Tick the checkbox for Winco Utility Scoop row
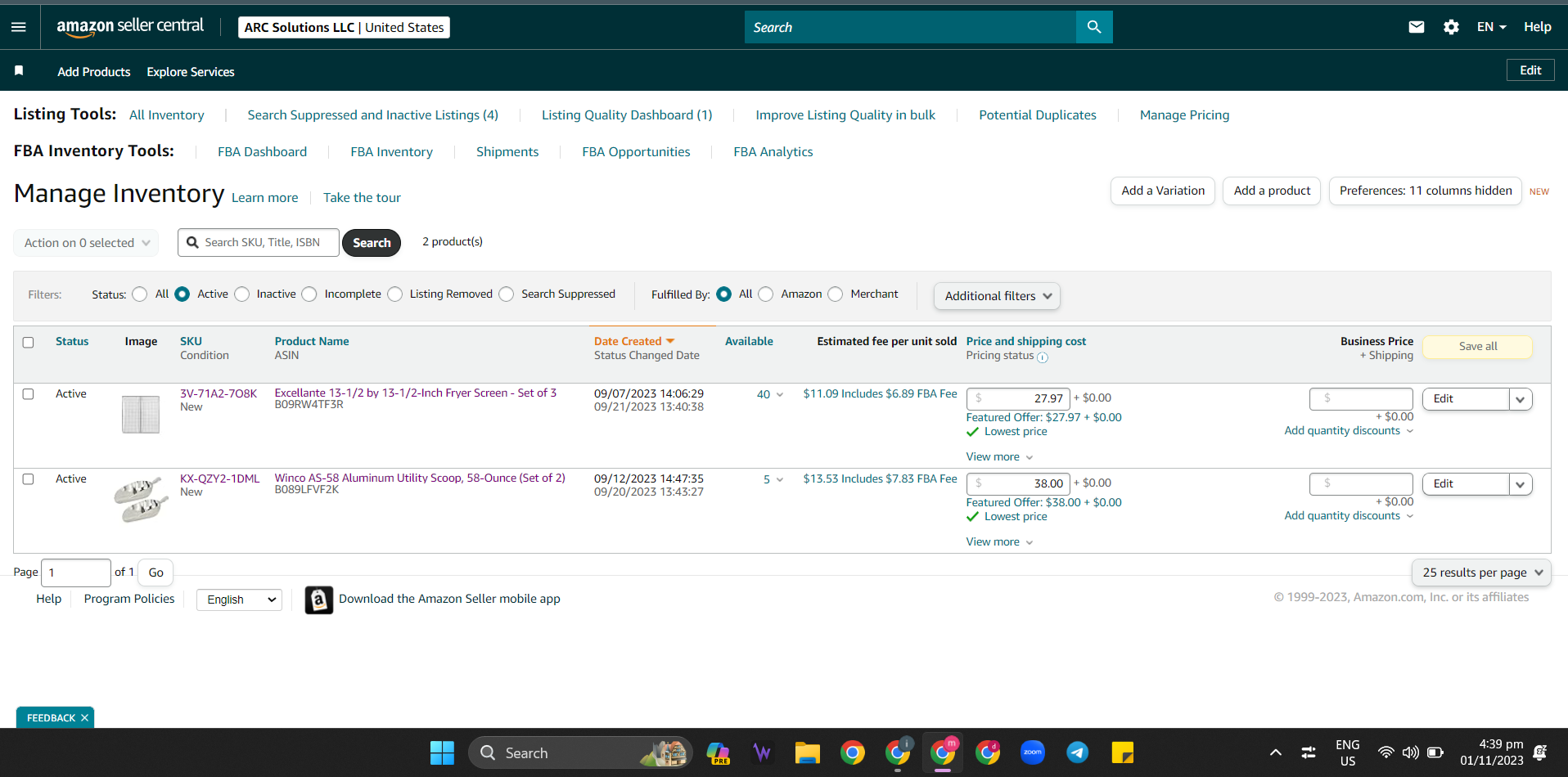Image resolution: width=1568 pixels, height=777 pixels. (28, 479)
